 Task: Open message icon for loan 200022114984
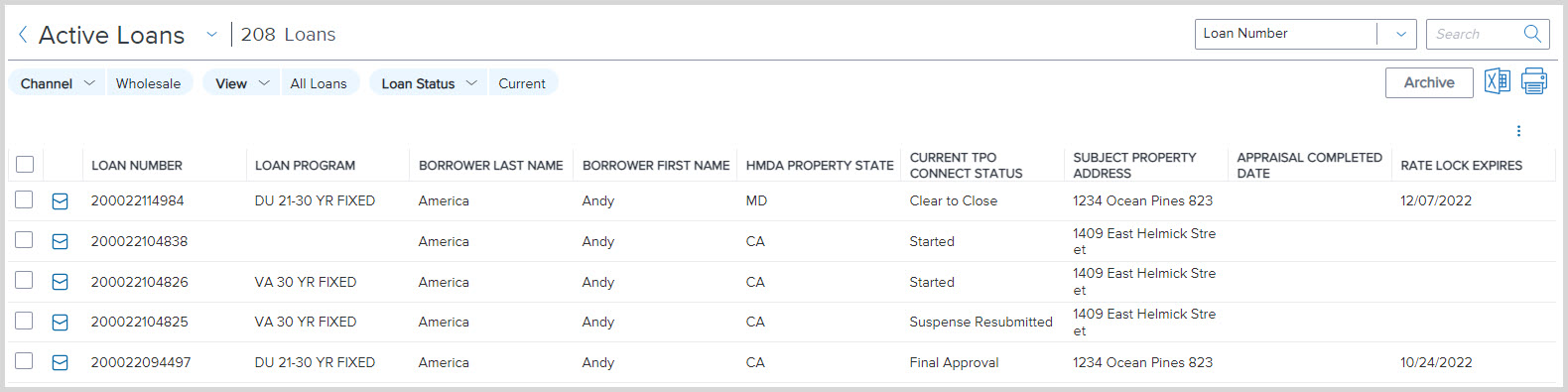60,201
